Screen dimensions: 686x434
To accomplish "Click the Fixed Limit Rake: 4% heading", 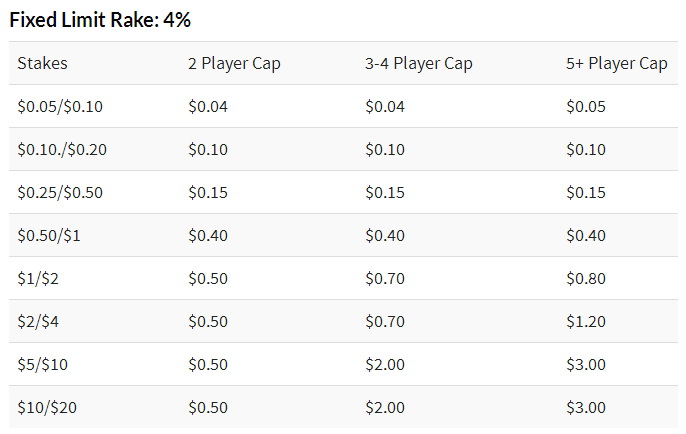I will pos(100,20).
